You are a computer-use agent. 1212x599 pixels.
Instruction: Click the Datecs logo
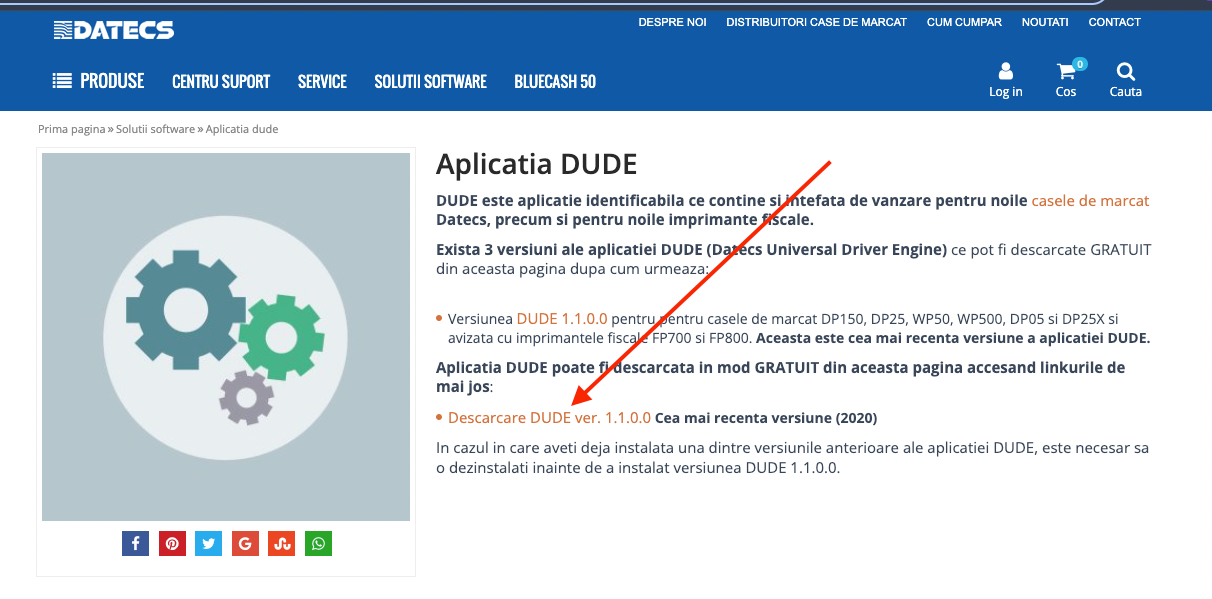coord(114,30)
